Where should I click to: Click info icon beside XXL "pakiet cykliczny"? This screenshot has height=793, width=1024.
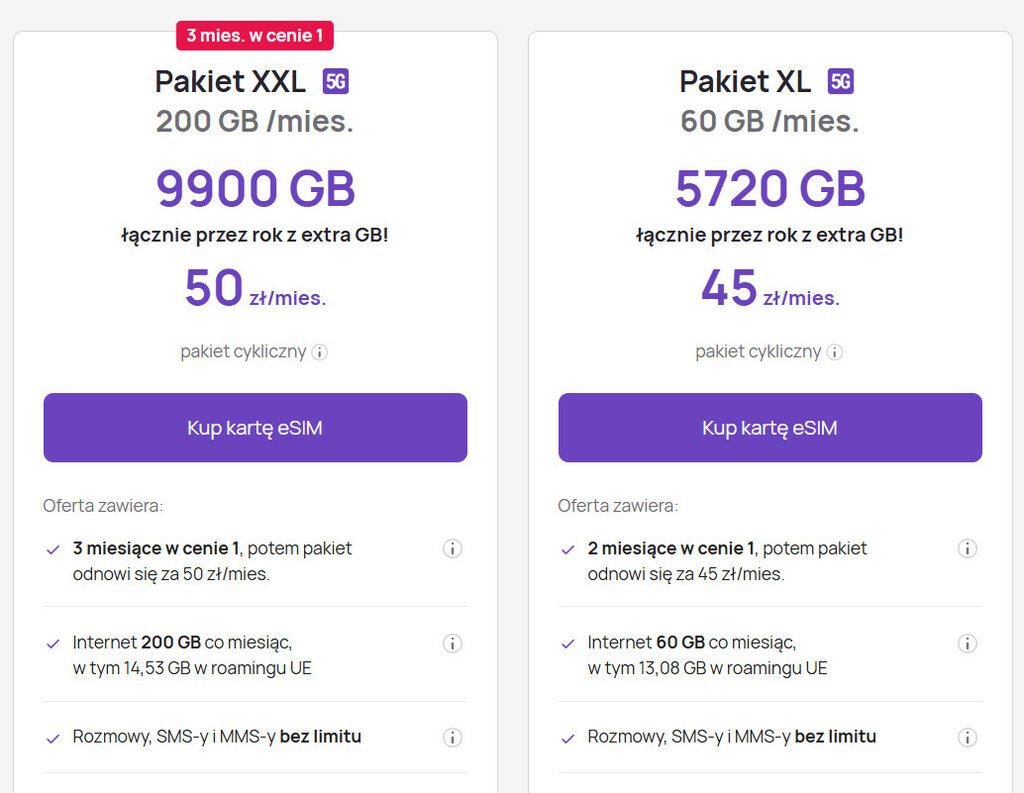(x=320, y=352)
